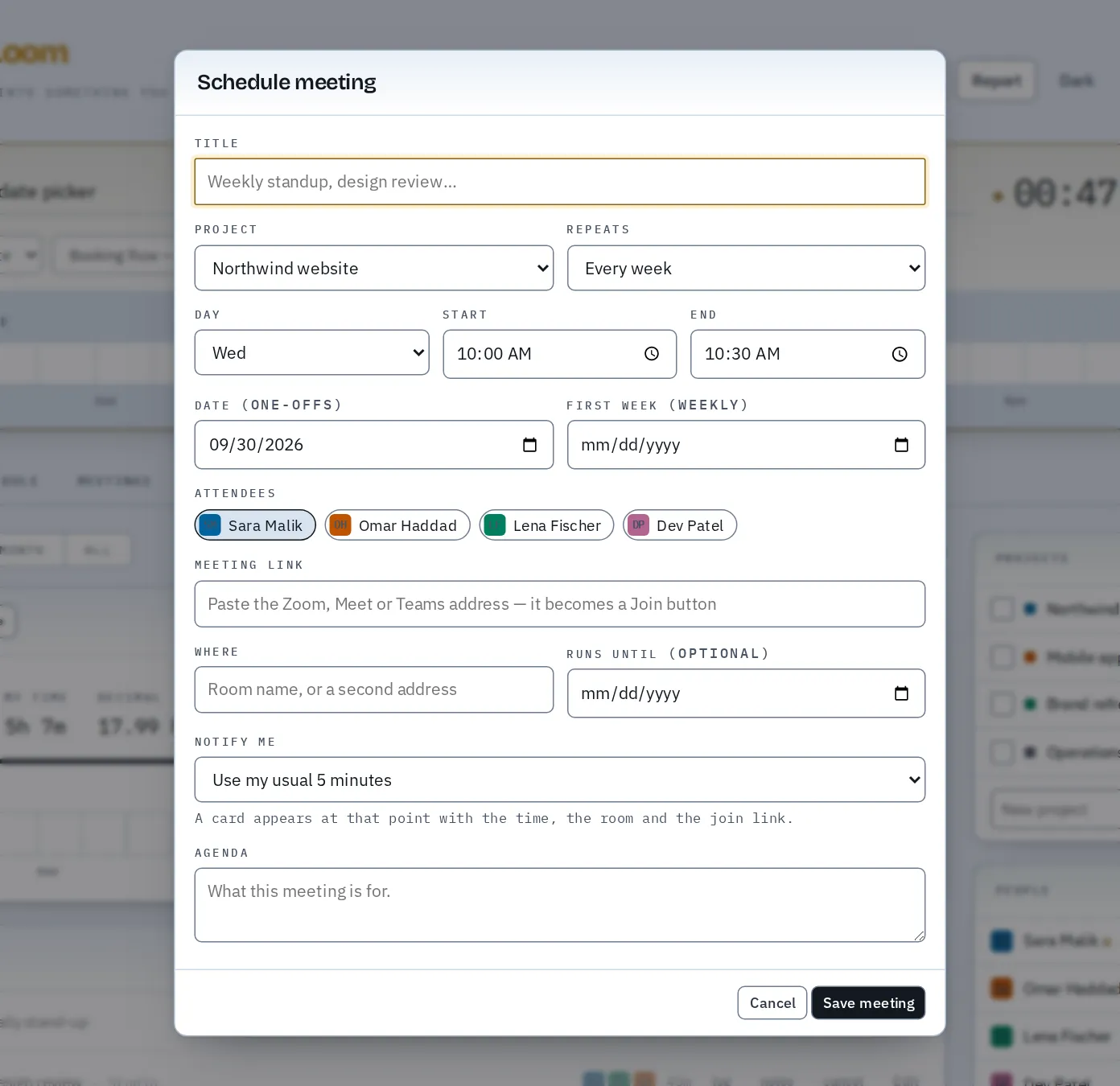
Task: Open the calendar icon for Date (one-offs)
Action: coord(529,445)
